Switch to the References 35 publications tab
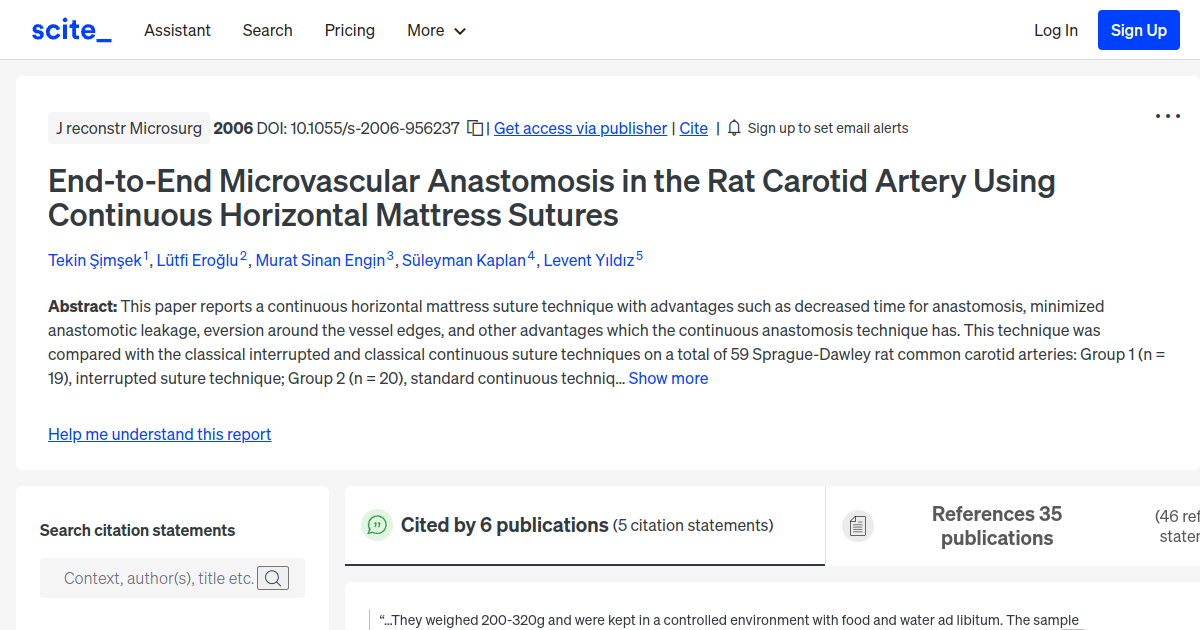1200x630 pixels. pos(996,525)
